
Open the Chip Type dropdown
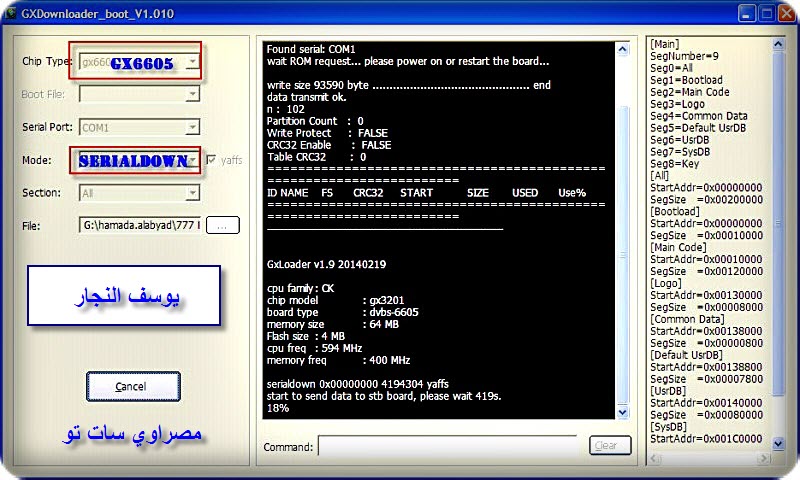pyautogui.click(x=192, y=62)
